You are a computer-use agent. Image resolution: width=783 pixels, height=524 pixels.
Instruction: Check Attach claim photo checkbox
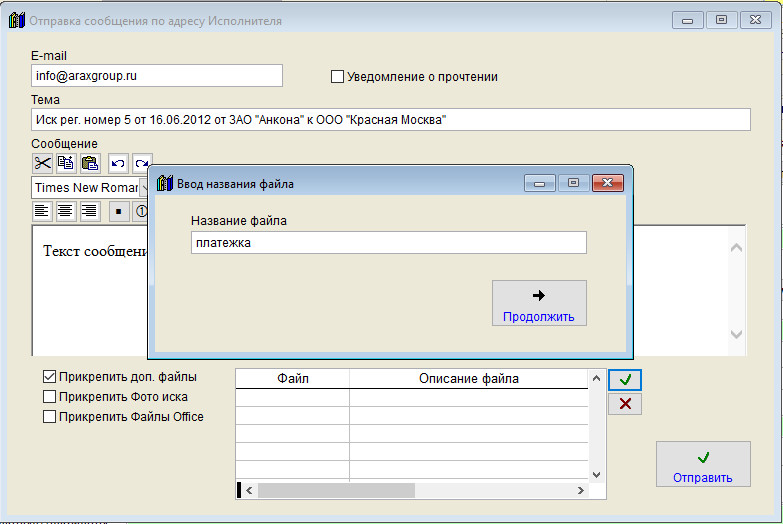point(49,397)
